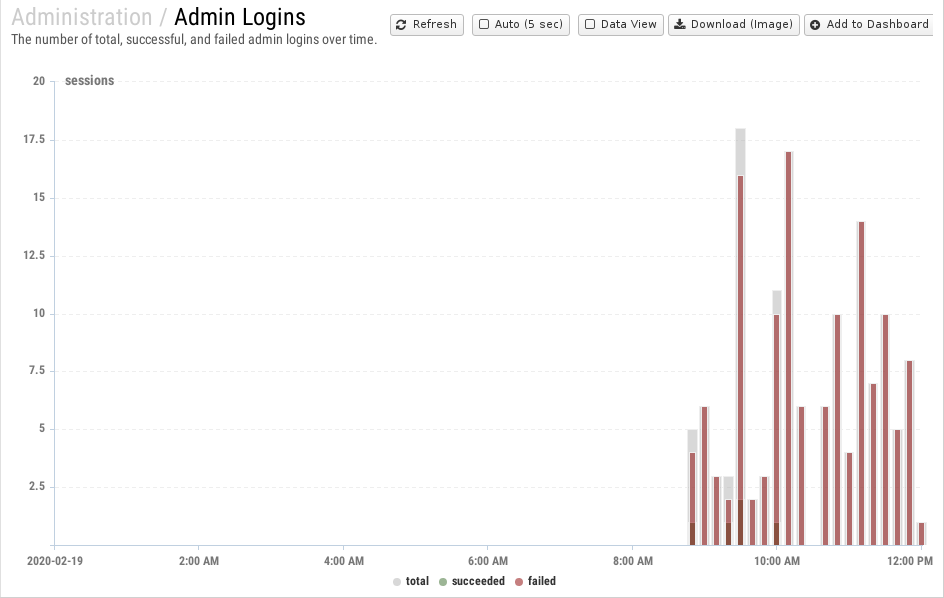Click the bar reaching 14 sessions
The height and width of the screenshot is (598, 944).
click(x=861, y=385)
